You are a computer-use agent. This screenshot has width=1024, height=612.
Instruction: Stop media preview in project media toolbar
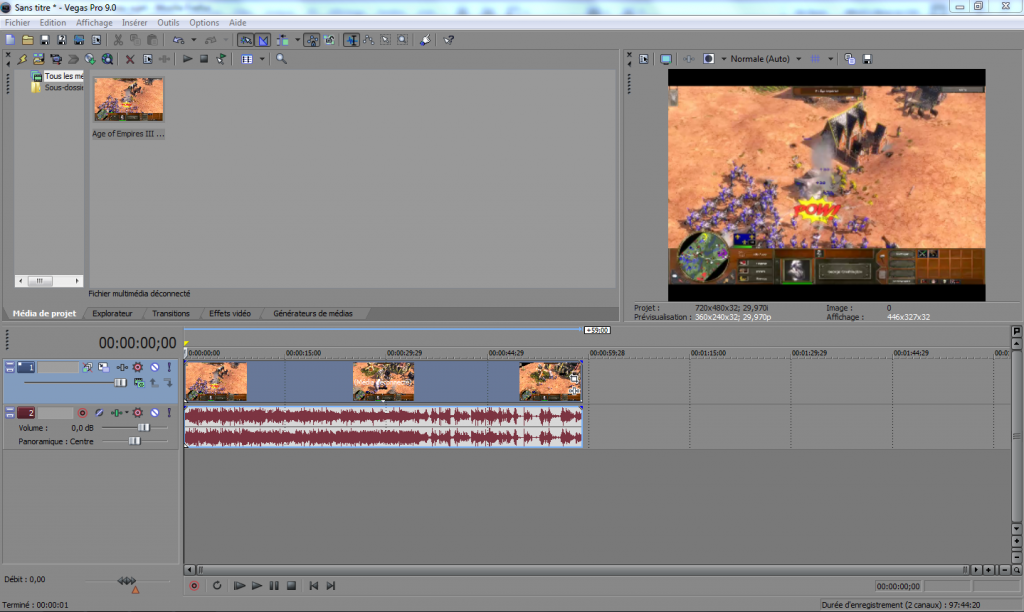[x=204, y=59]
